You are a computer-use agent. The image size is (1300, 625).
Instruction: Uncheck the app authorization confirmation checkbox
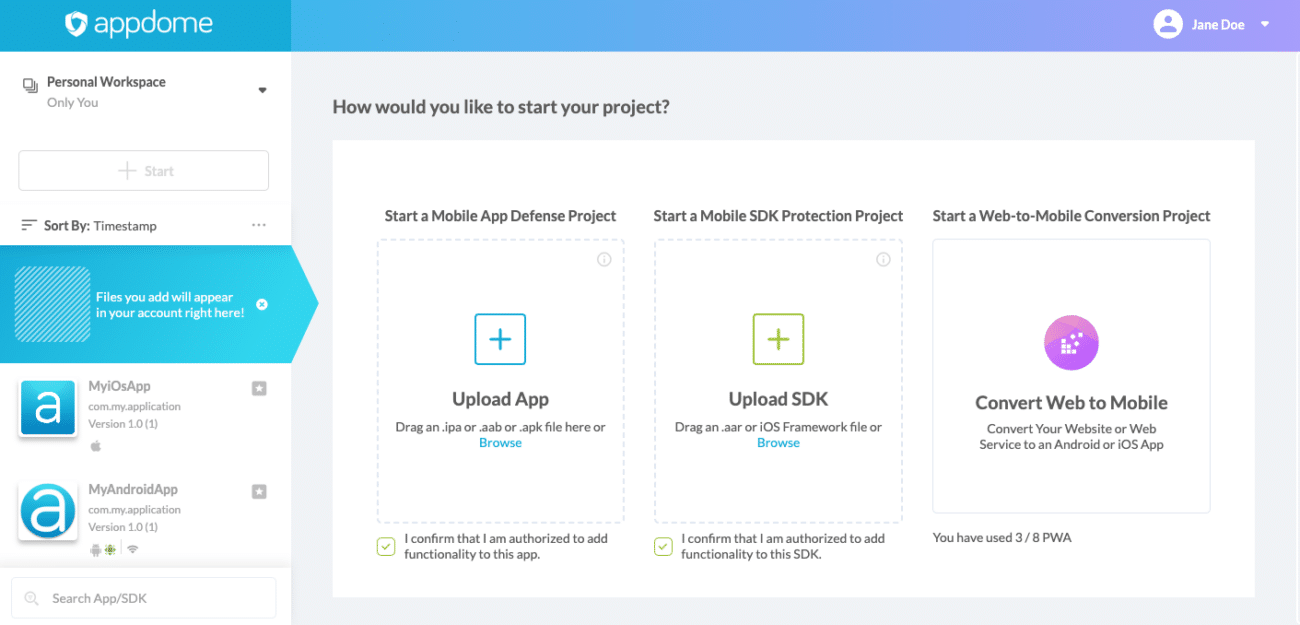click(386, 546)
